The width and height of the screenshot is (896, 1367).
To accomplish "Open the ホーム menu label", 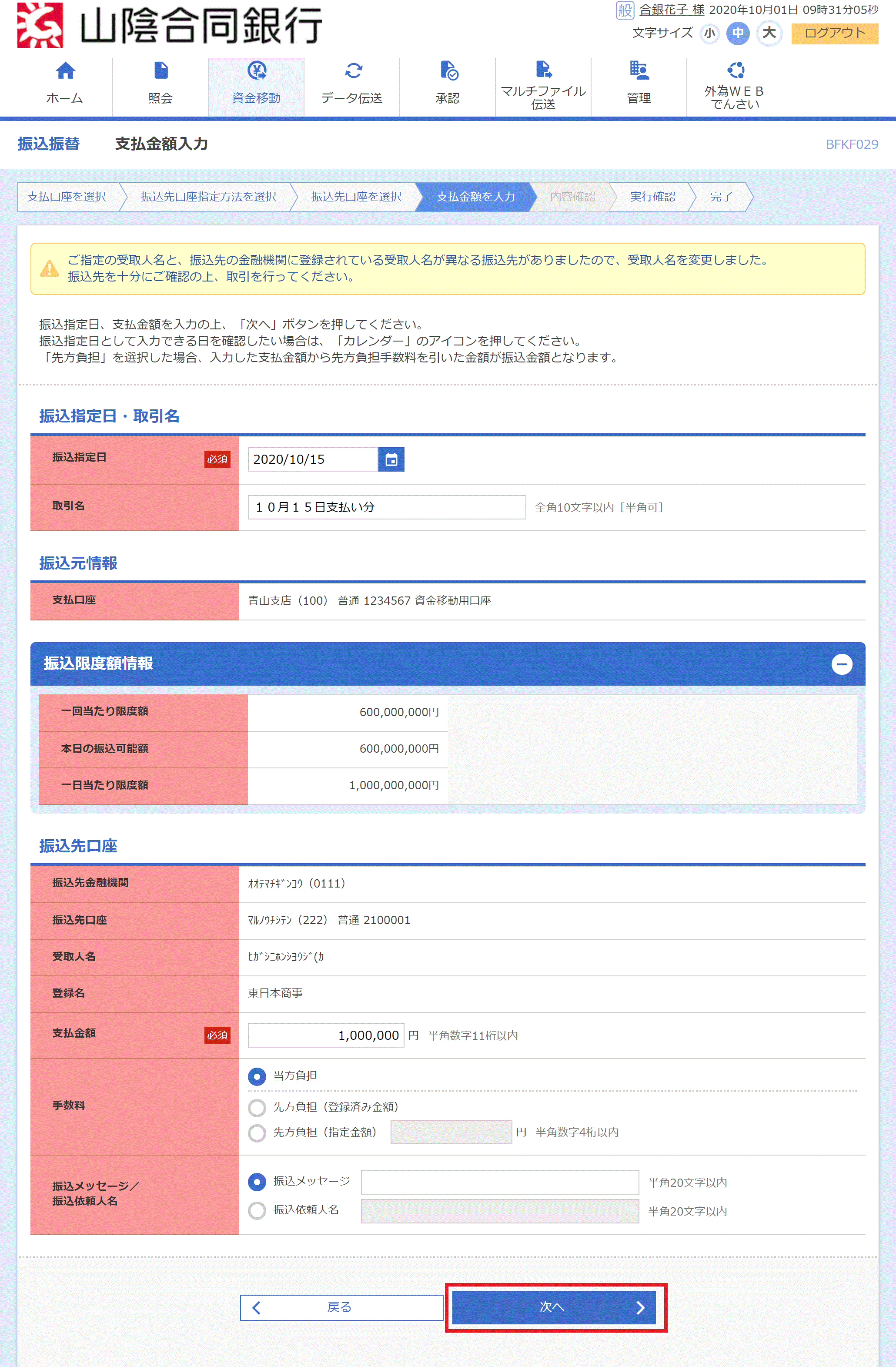I will pos(64,98).
